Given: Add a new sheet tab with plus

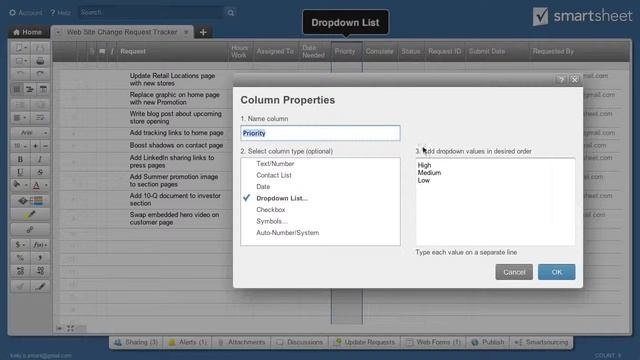Looking at the screenshot, I should 203,32.
